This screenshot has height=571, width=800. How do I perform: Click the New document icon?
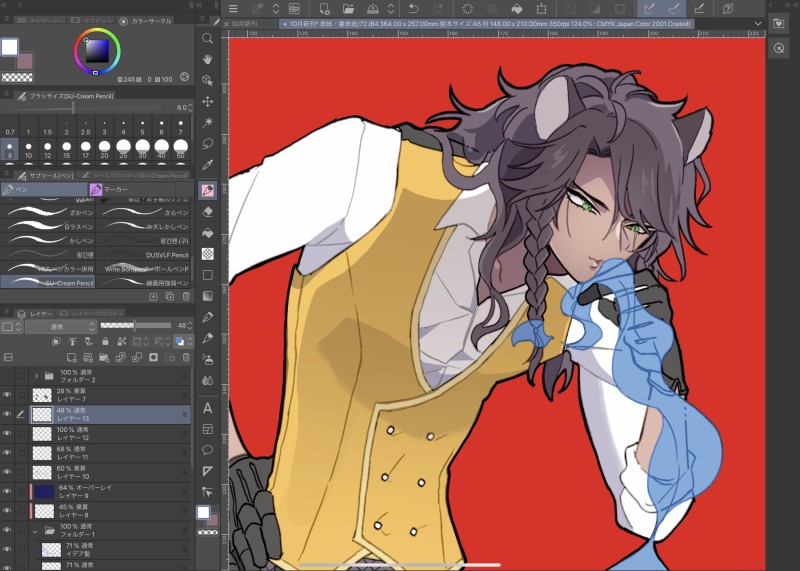click(324, 8)
